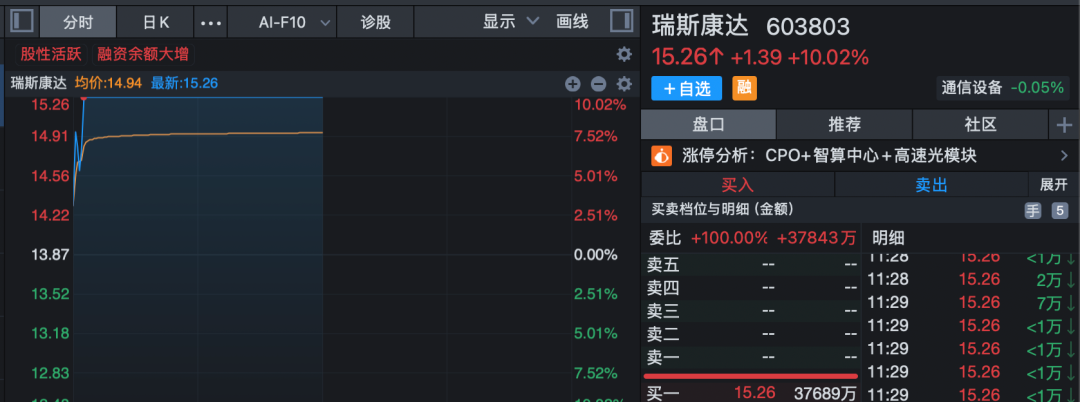Open the 通信设备 sector label
This screenshot has height=402, width=1080.
click(970, 87)
